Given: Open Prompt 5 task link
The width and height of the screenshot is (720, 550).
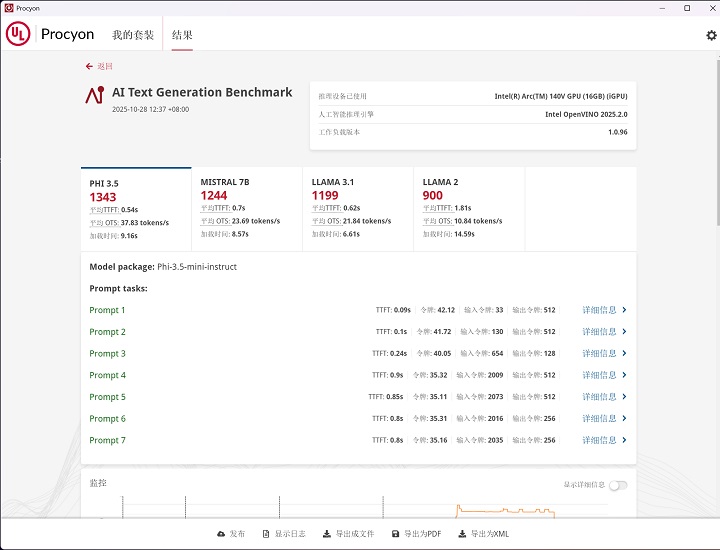Looking at the screenshot, I should pyautogui.click(x=107, y=397).
